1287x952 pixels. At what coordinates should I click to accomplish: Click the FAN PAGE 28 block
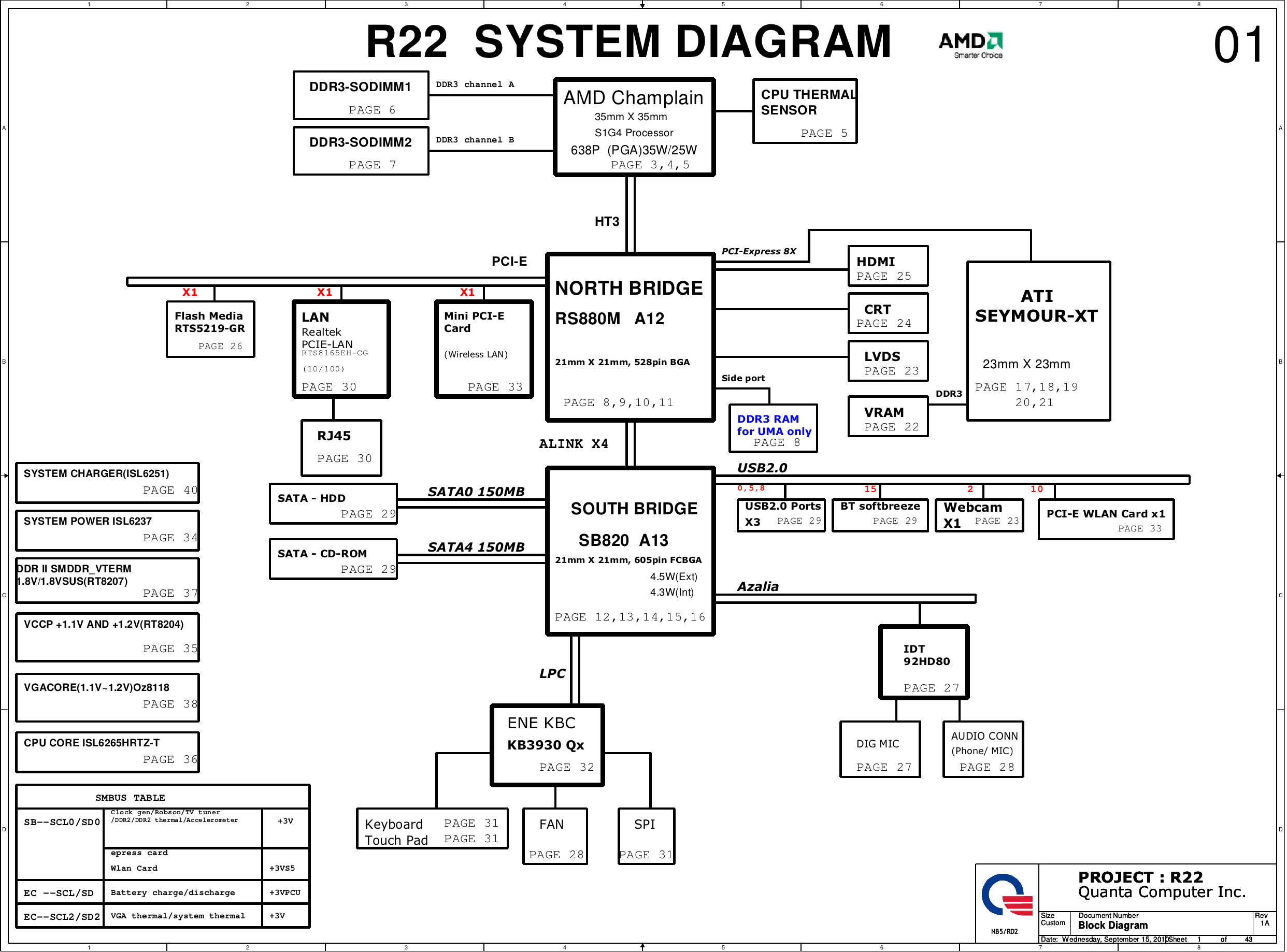(555, 836)
